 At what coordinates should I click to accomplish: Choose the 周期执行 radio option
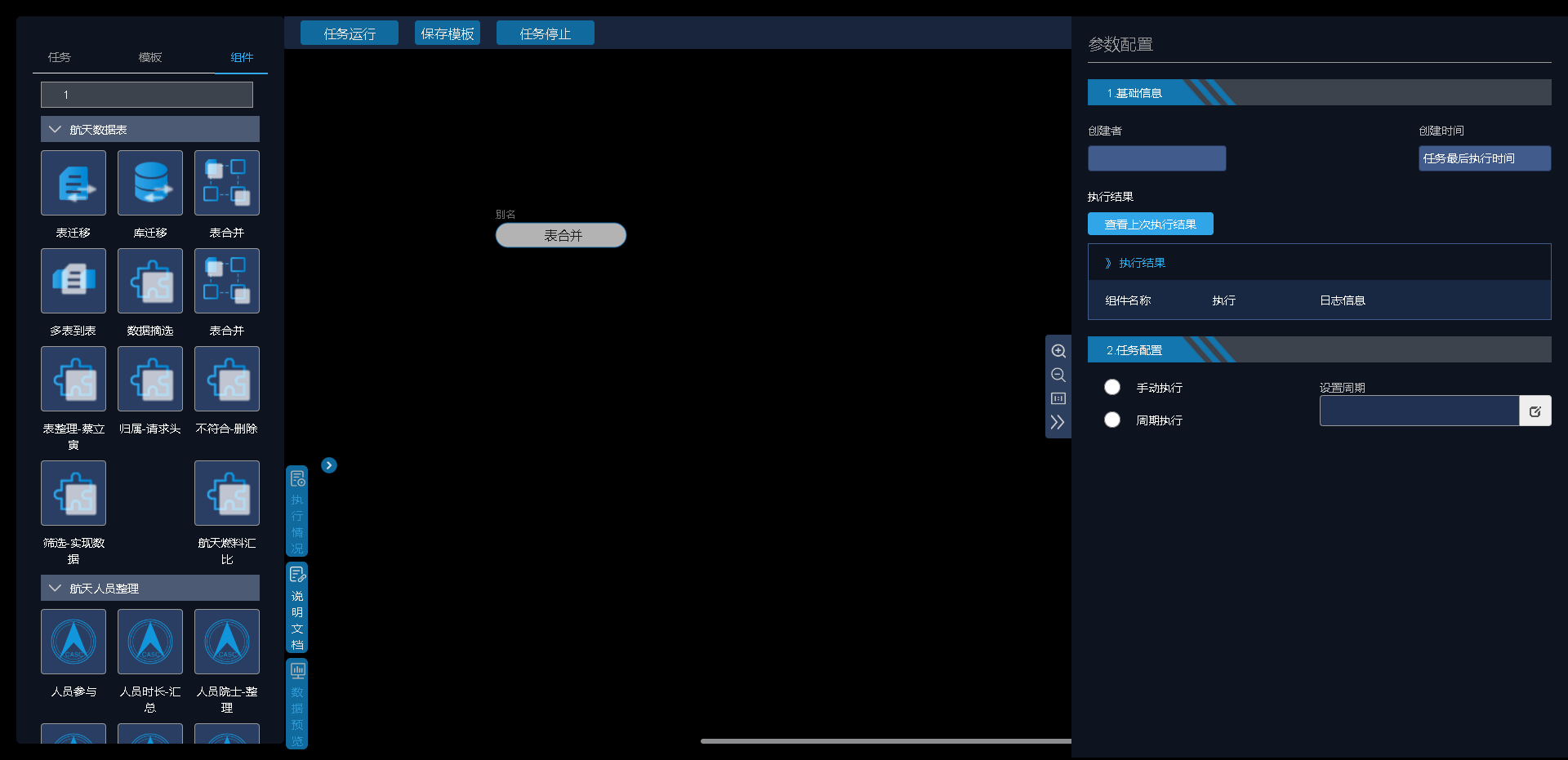tap(1112, 420)
